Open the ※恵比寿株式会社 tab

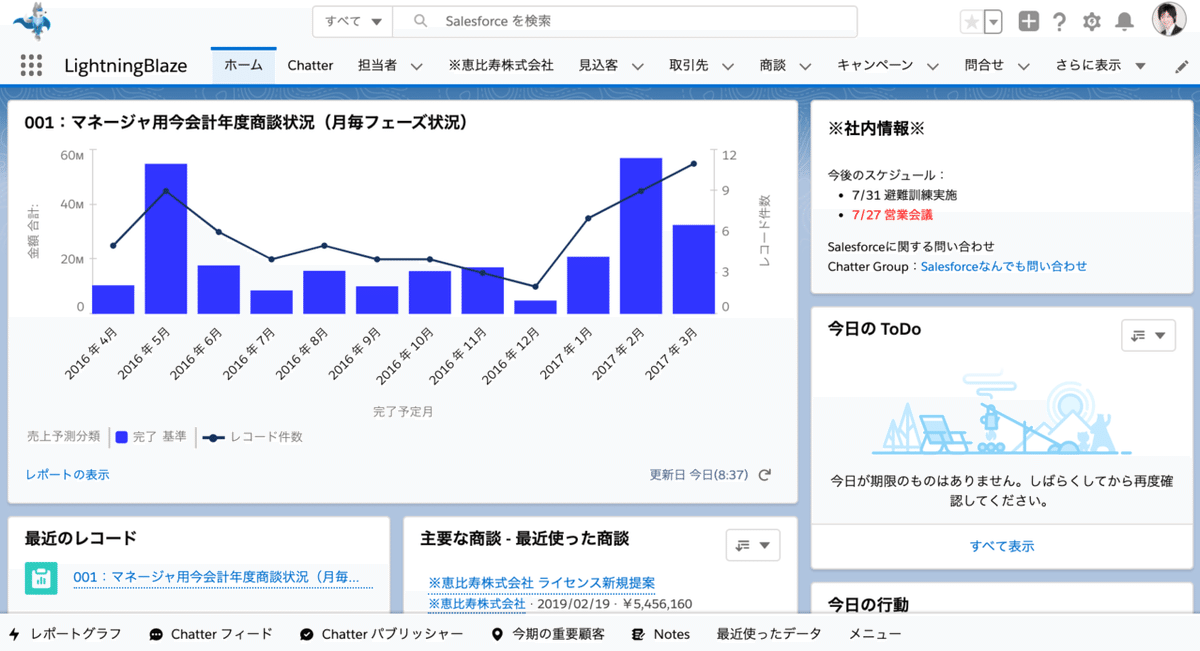click(501, 65)
